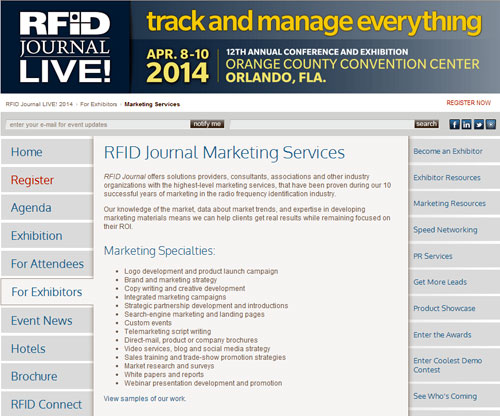Click 'White papers and reports' bullet
Image resolution: width=500 pixels, height=416 pixels.
pyautogui.click(x=164, y=375)
